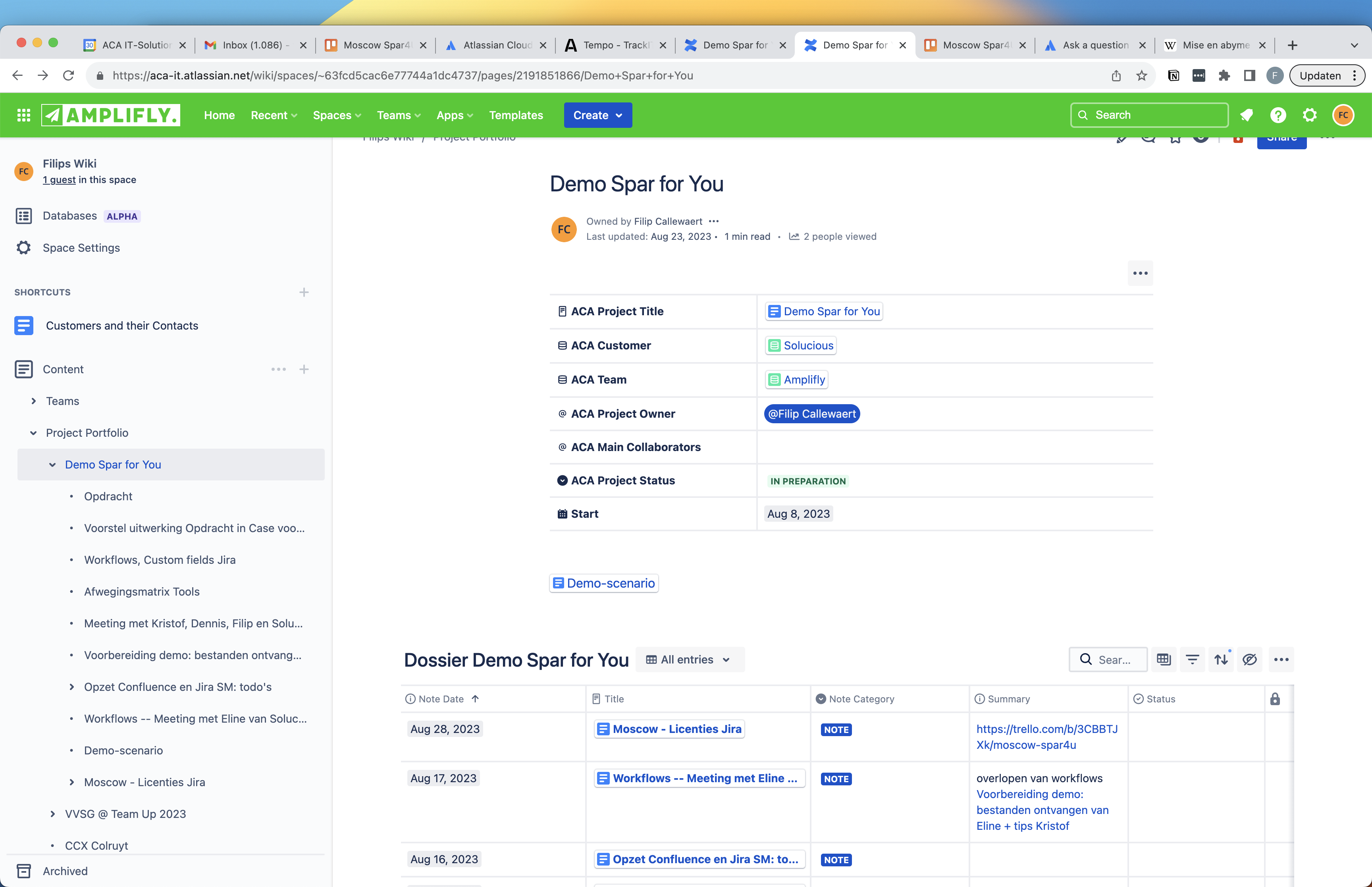Open Templates in the navigation bar
The image size is (1372, 887).
[x=516, y=115]
